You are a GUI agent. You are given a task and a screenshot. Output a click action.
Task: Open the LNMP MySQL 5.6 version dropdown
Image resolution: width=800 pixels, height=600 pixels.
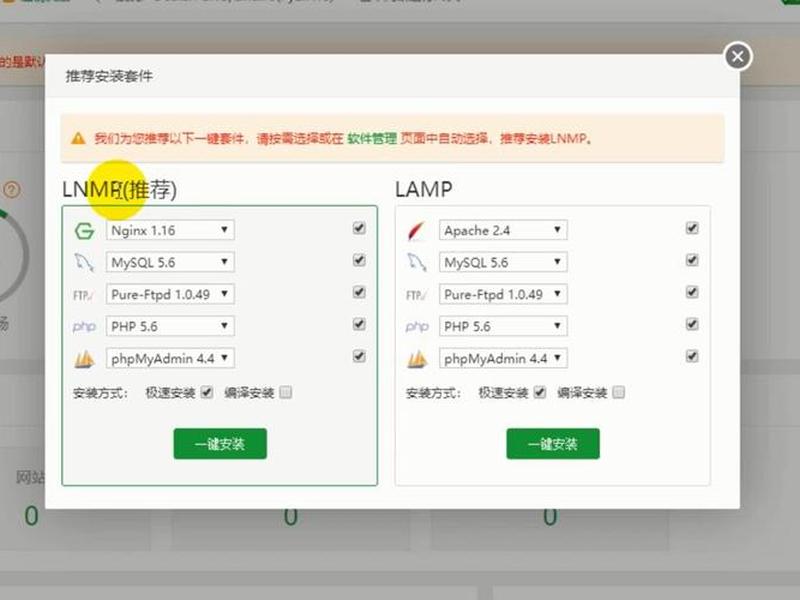point(170,262)
